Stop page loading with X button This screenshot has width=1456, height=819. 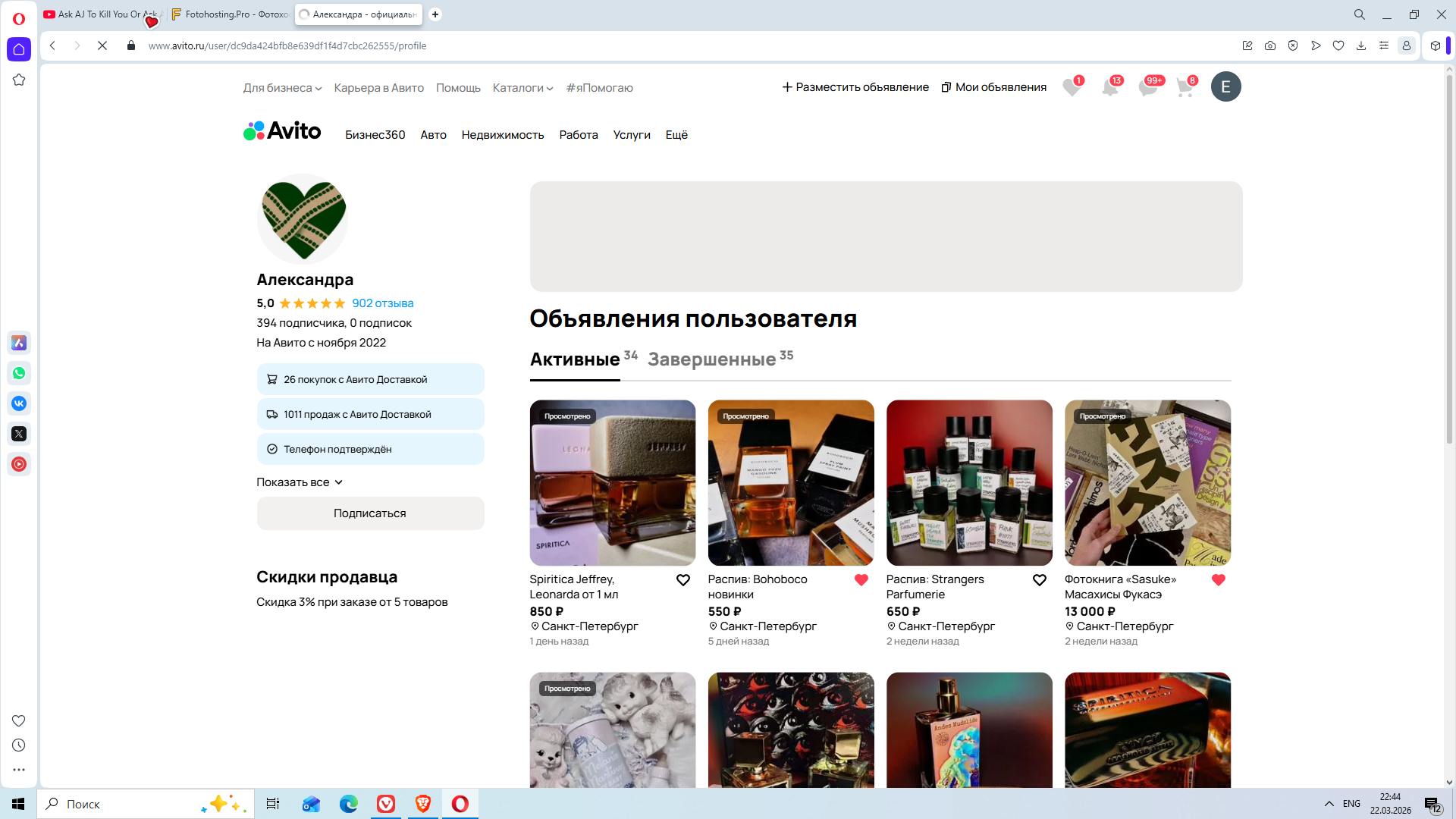click(x=102, y=45)
